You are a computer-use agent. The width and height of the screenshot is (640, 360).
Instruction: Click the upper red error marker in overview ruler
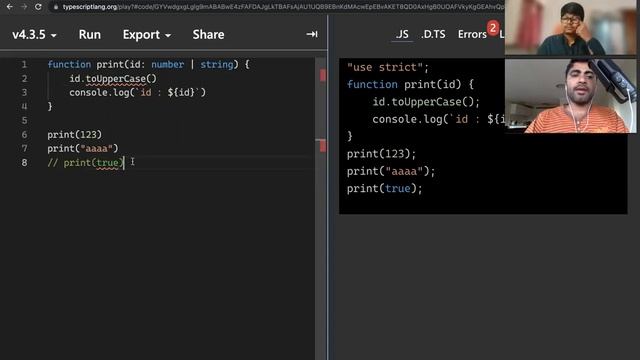(x=323, y=75)
